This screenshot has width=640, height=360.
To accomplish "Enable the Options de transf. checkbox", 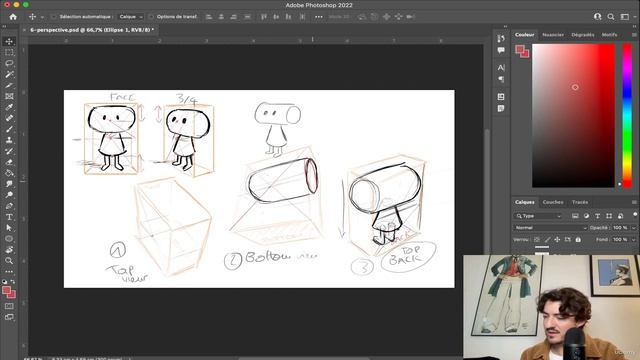I will pyautogui.click(x=151, y=17).
